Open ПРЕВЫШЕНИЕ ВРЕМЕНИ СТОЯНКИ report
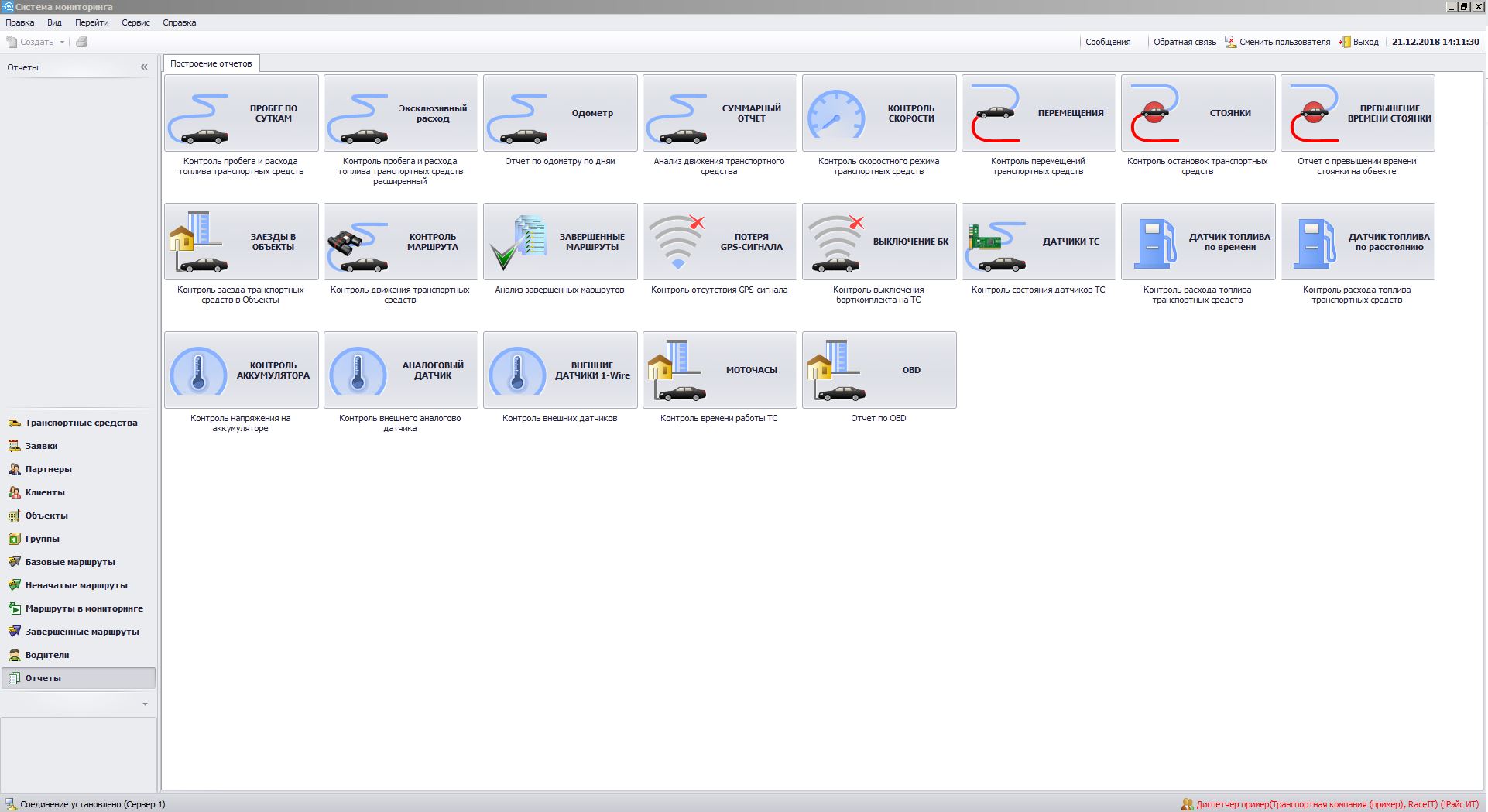The width and height of the screenshot is (1488, 812). (x=1358, y=113)
